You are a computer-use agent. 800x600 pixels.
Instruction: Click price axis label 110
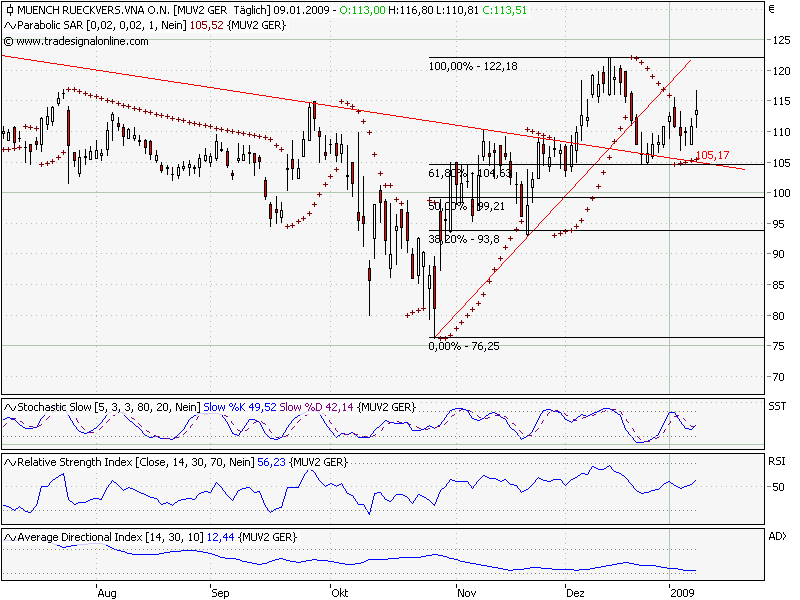[781, 132]
